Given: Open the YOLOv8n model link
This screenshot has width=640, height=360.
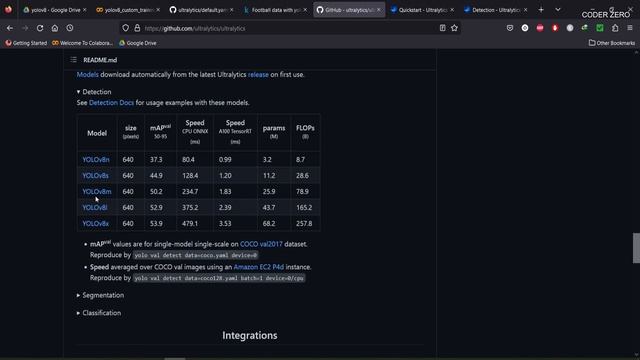Looking at the screenshot, I should coord(96,160).
